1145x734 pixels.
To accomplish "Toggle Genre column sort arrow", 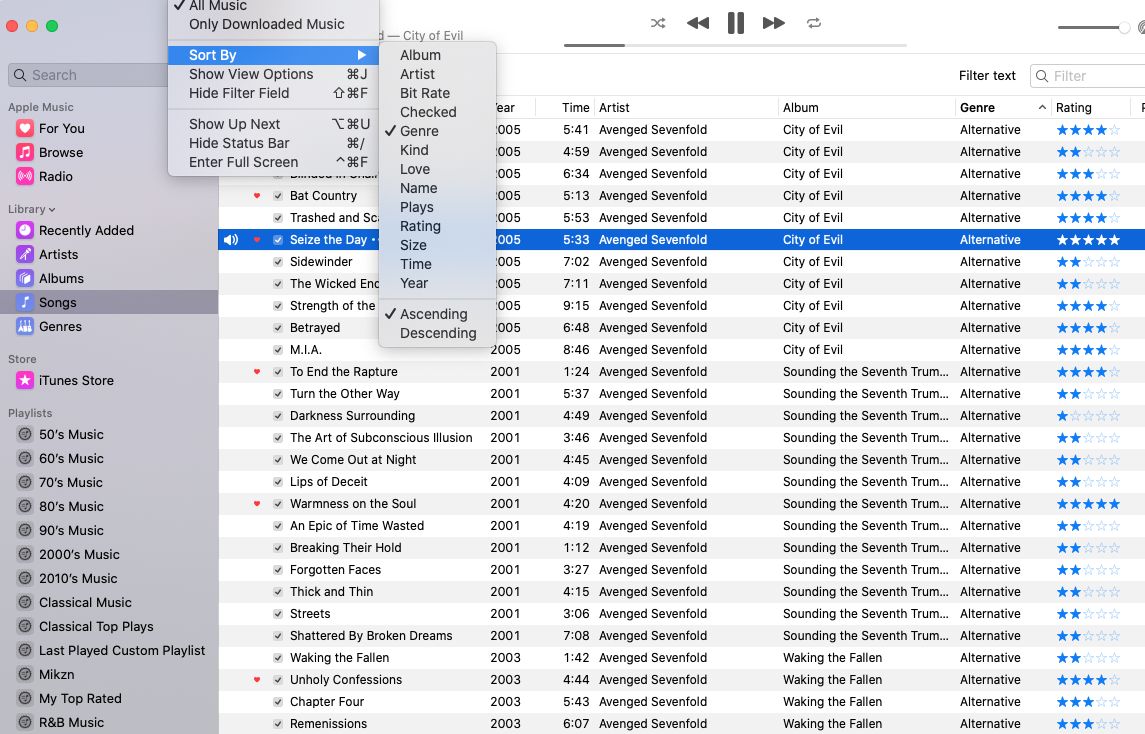I will click(x=1041, y=107).
